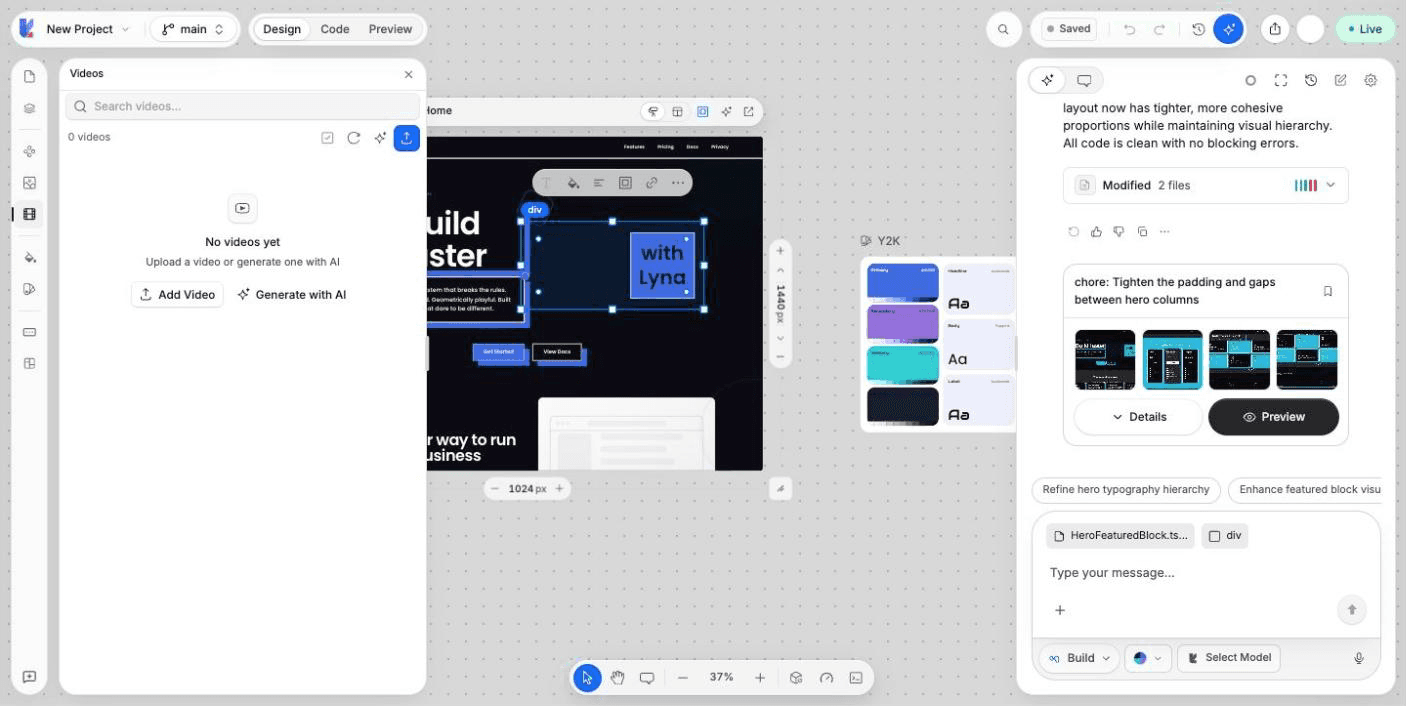Toggle bookmark on the chore commit card
The height and width of the screenshot is (706, 1406).
(x=1328, y=291)
